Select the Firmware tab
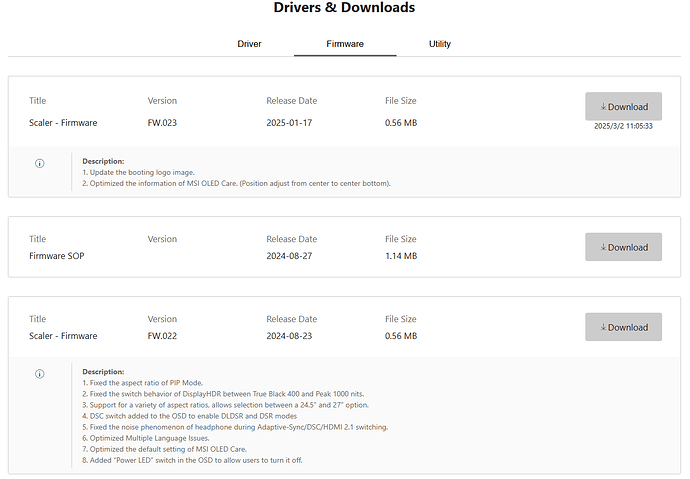690x479 pixels. (345, 44)
